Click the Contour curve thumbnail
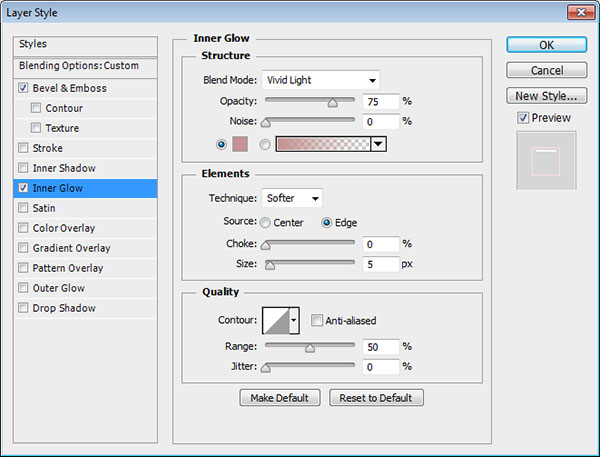The width and height of the screenshot is (600, 457). coord(275,320)
